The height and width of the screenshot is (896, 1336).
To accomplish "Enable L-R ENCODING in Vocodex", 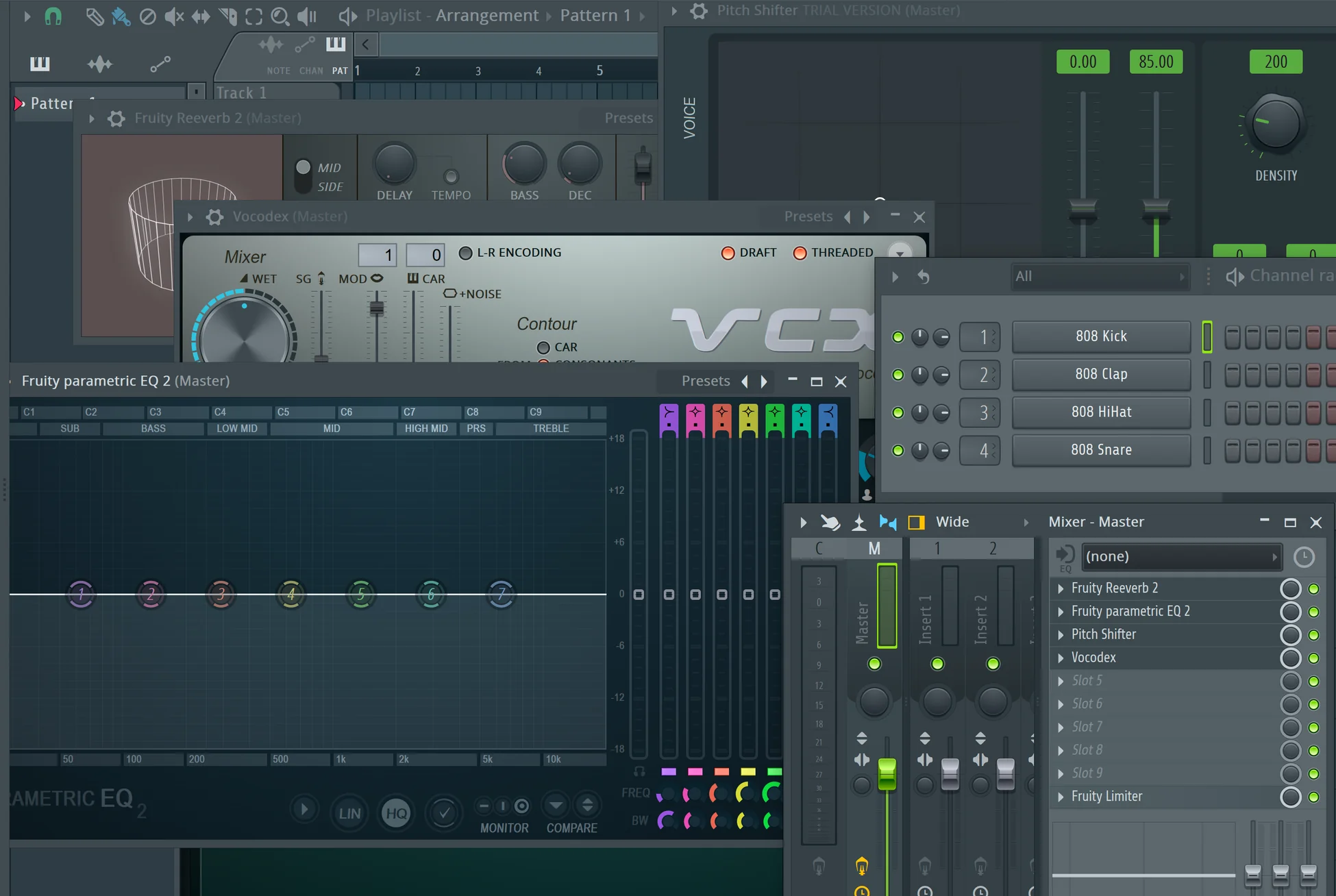I will (x=465, y=253).
